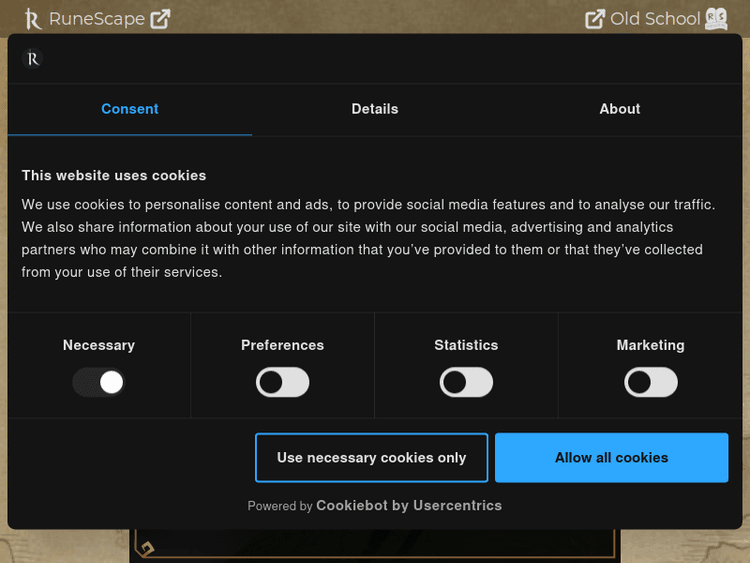The height and width of the screenshot is (563, 750).
Task: Follow the RuneScape text link
Action: (x=96, y=19)
